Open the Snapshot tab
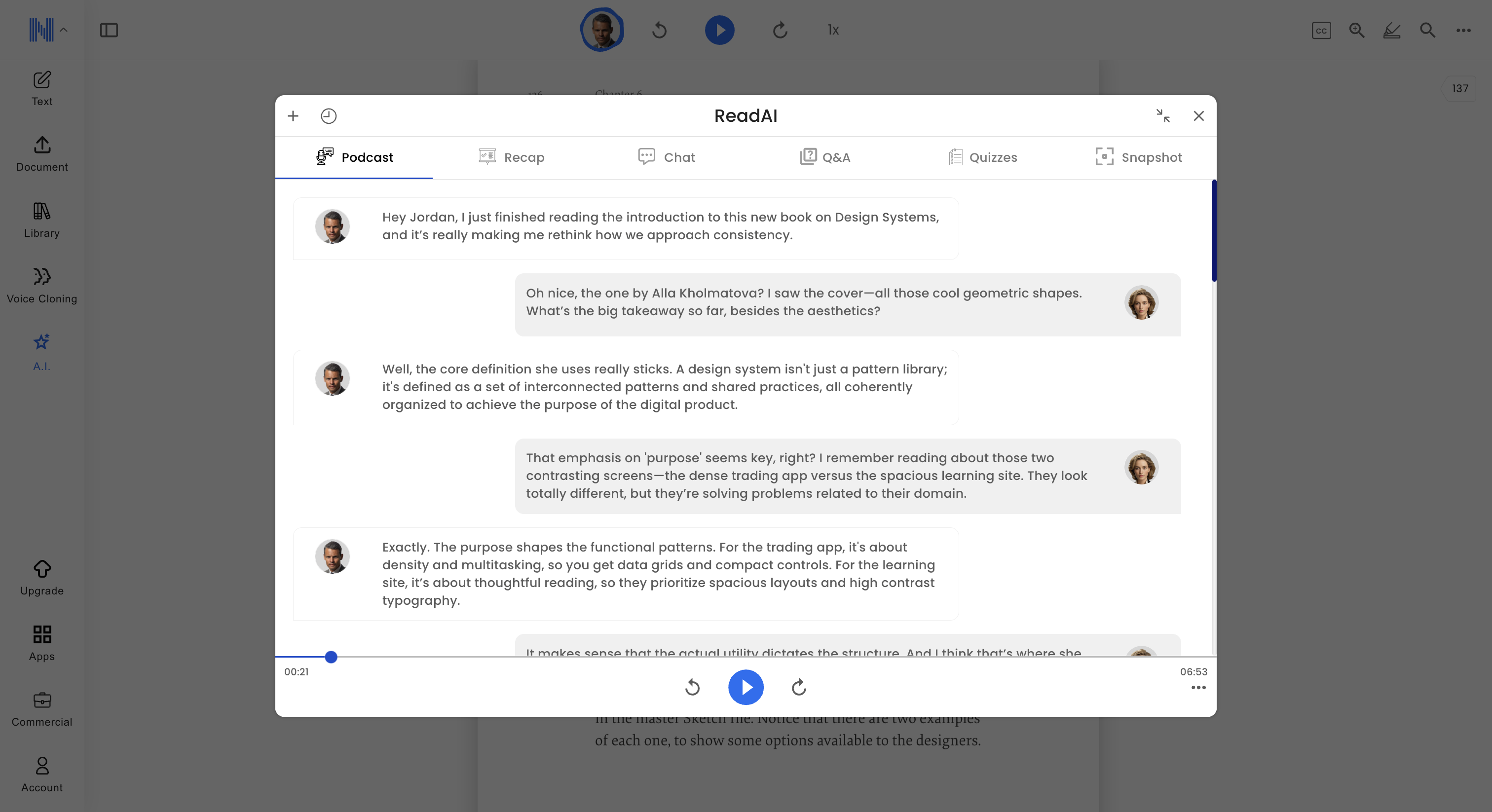 1139,157
